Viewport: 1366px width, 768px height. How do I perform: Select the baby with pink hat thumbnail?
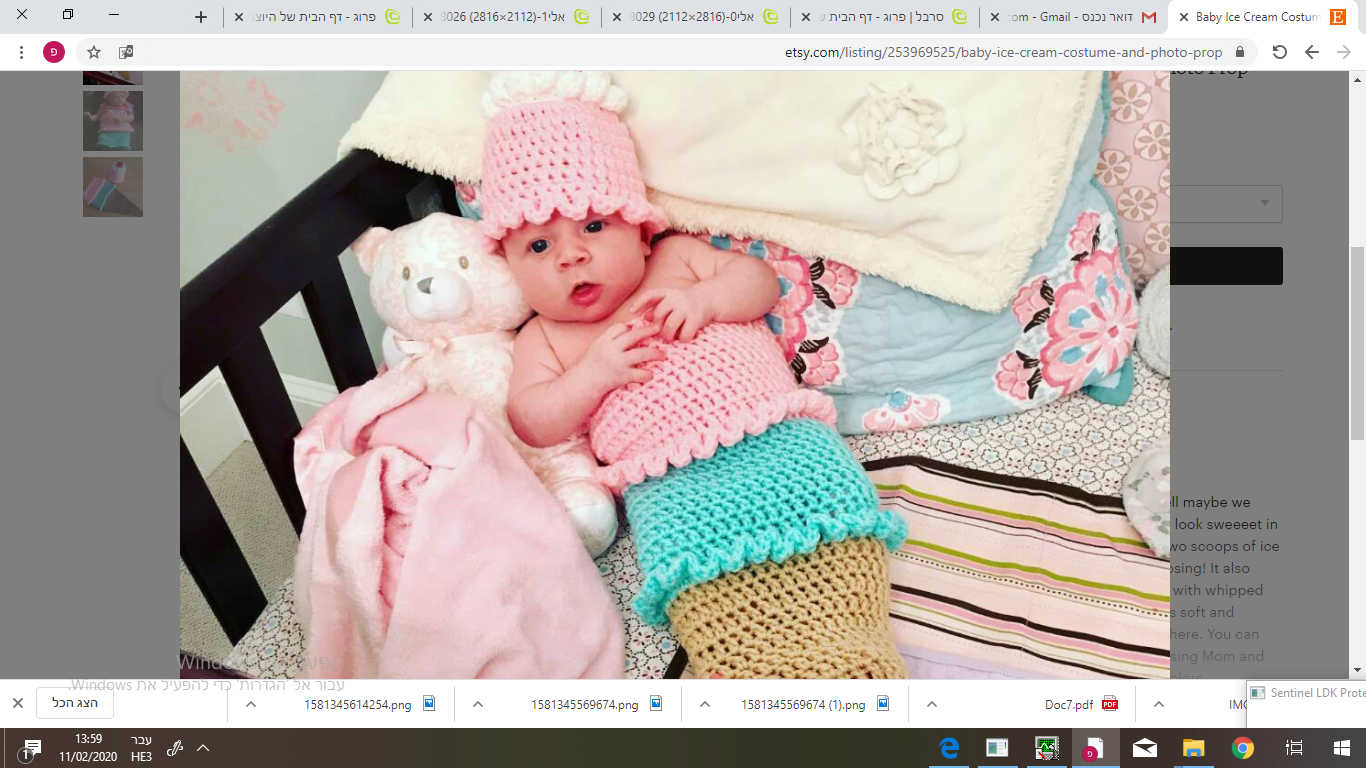click(113, 121)
